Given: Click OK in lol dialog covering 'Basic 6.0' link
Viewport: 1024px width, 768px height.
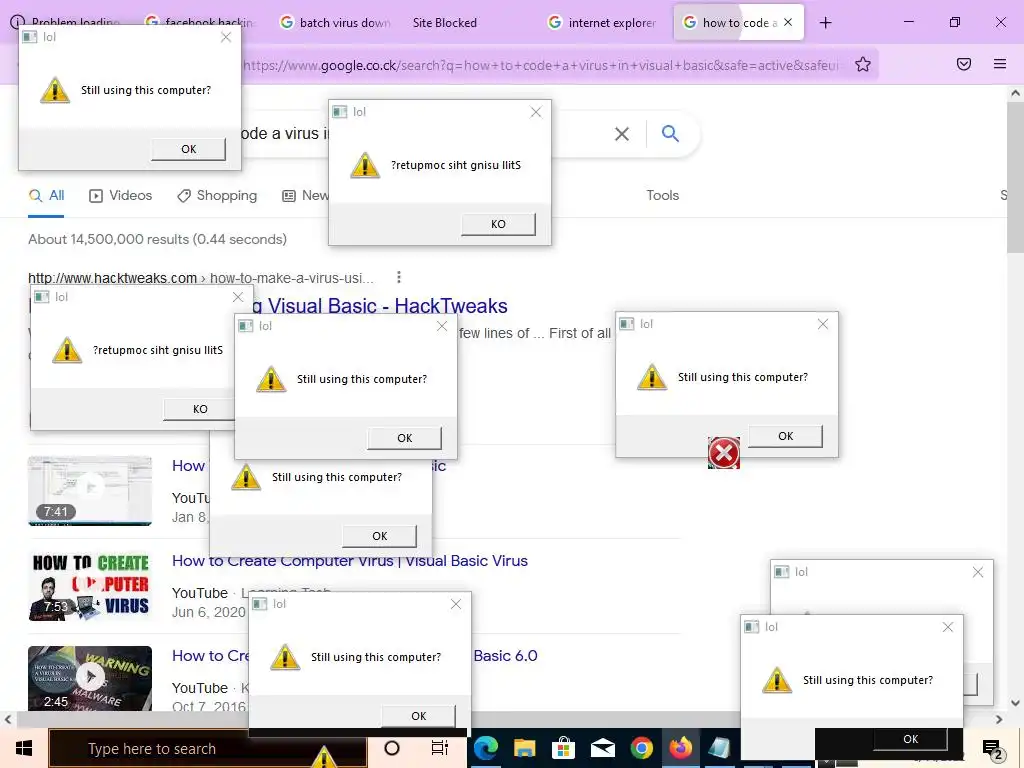Looking at the screenshot, I should coord(418,716).
